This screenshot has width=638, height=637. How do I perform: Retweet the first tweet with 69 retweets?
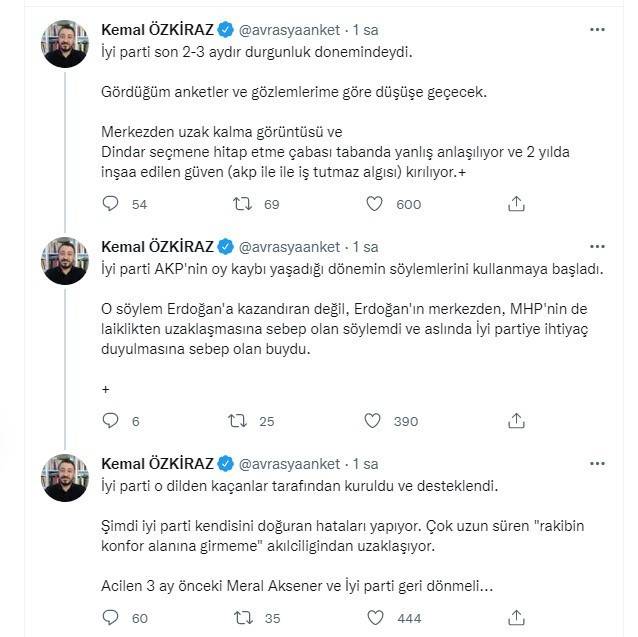[x=241, y=204]
